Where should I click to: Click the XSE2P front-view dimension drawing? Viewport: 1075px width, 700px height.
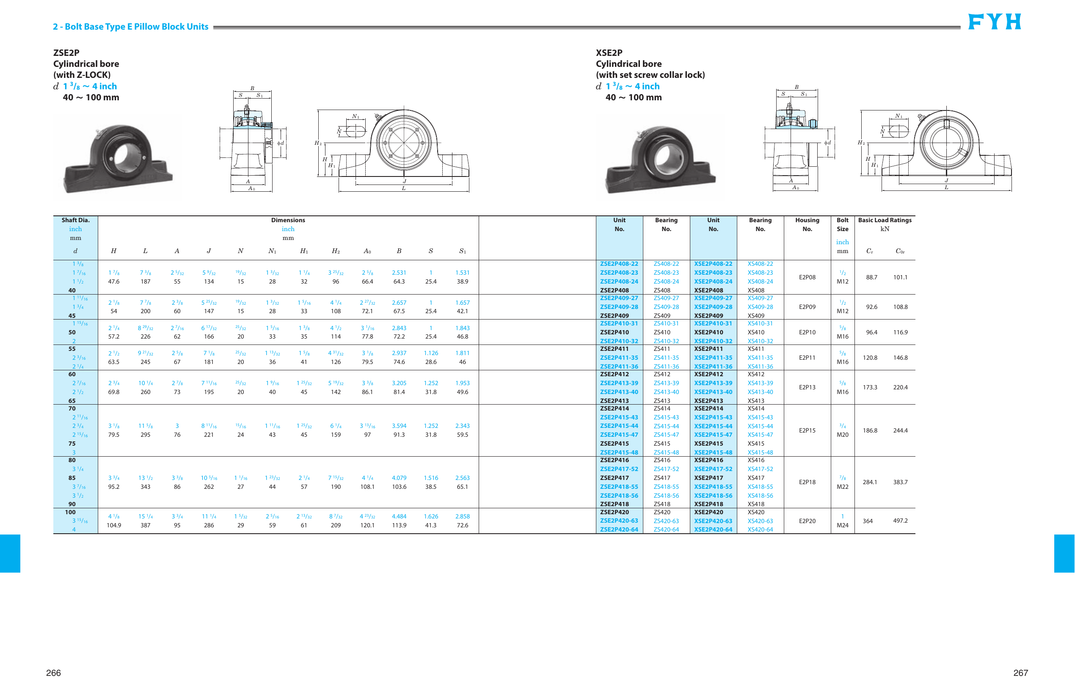[936, 149]
